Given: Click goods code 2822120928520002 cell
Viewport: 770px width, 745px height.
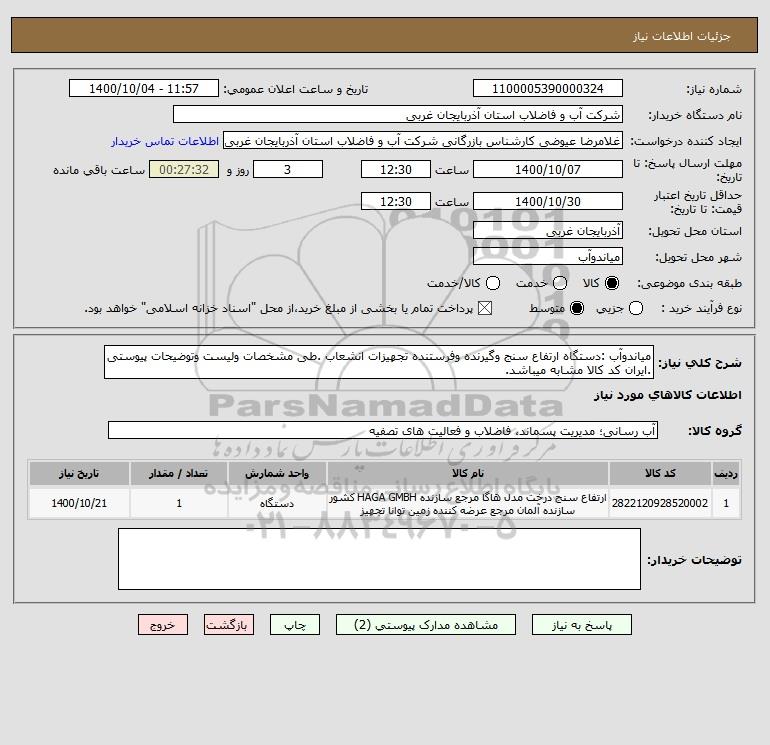Looking at the screenshot, I should tap(660, 503).
